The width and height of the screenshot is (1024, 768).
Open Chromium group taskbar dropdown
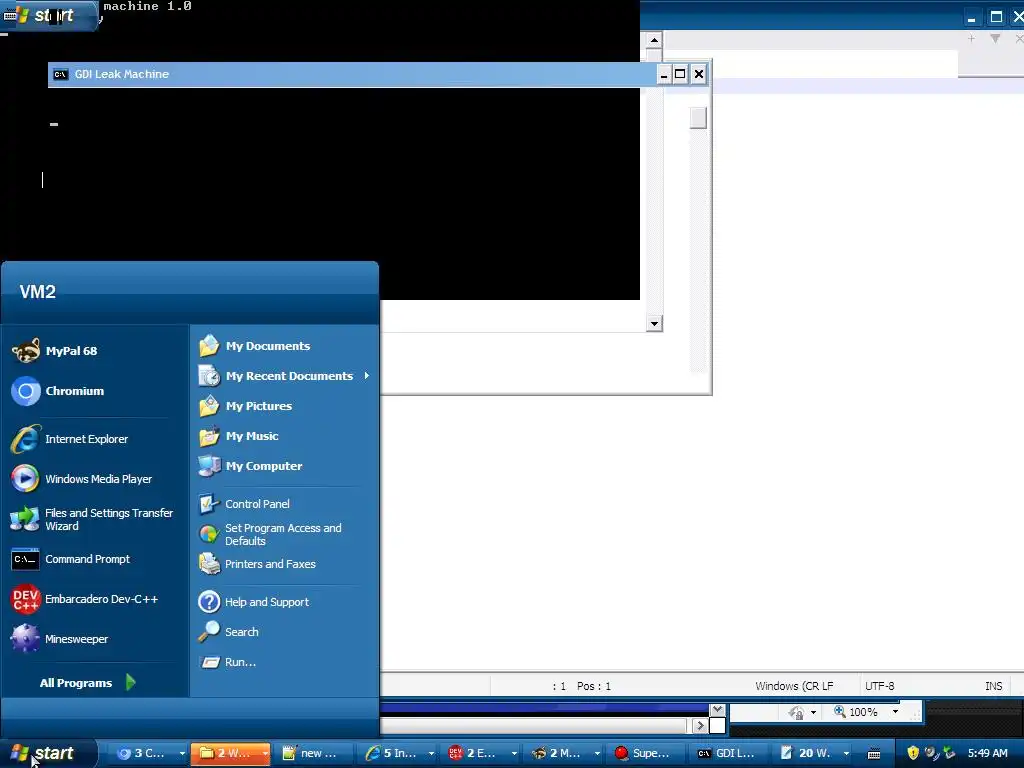tap(182, 753)
